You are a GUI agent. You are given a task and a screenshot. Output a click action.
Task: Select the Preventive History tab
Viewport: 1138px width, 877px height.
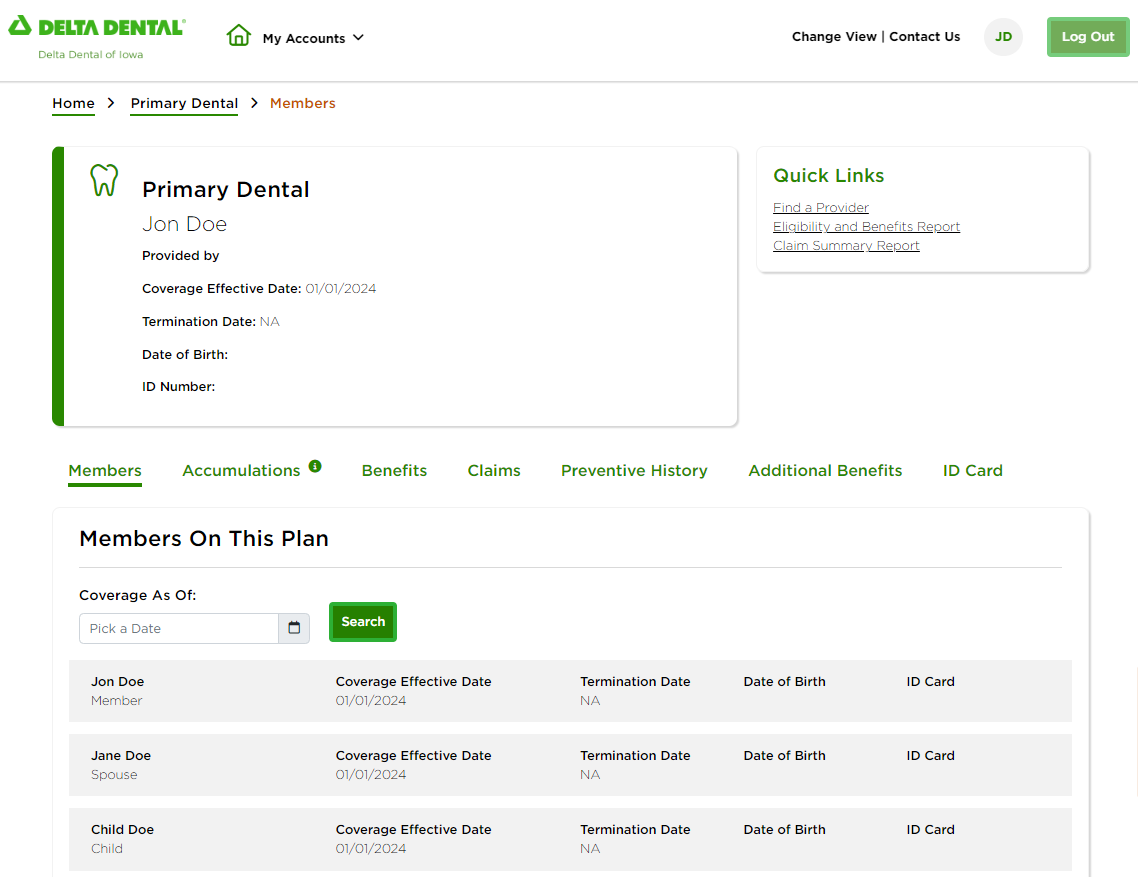coord(634,471)
